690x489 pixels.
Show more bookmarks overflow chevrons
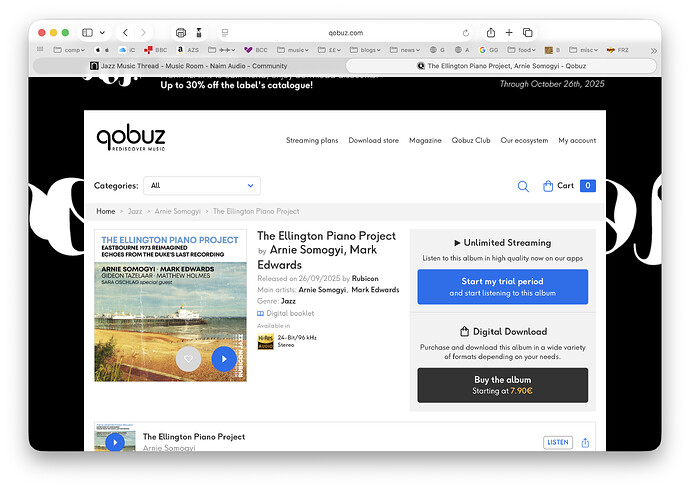click(653, 51)
